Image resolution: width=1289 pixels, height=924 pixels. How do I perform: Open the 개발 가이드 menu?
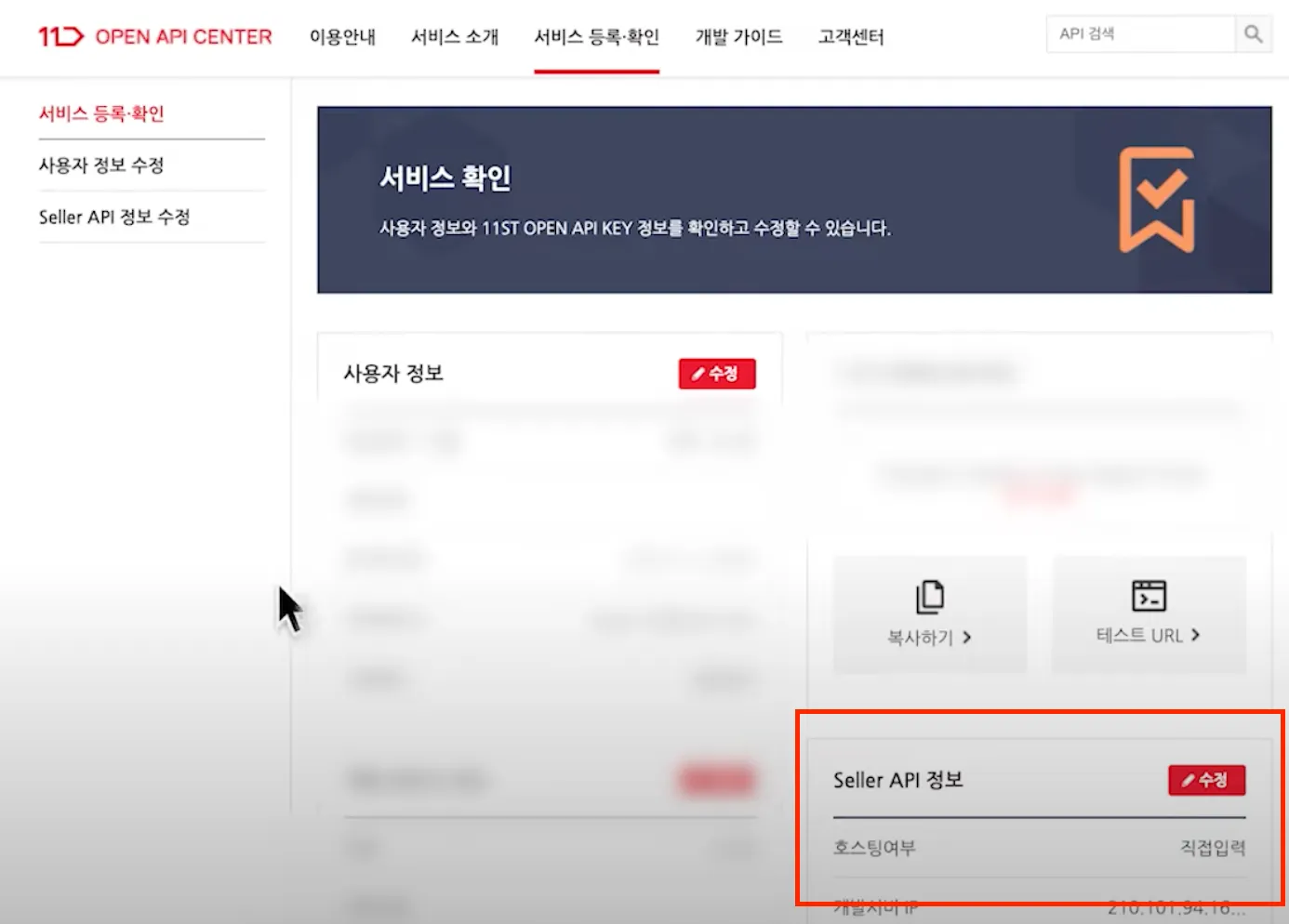738,36
